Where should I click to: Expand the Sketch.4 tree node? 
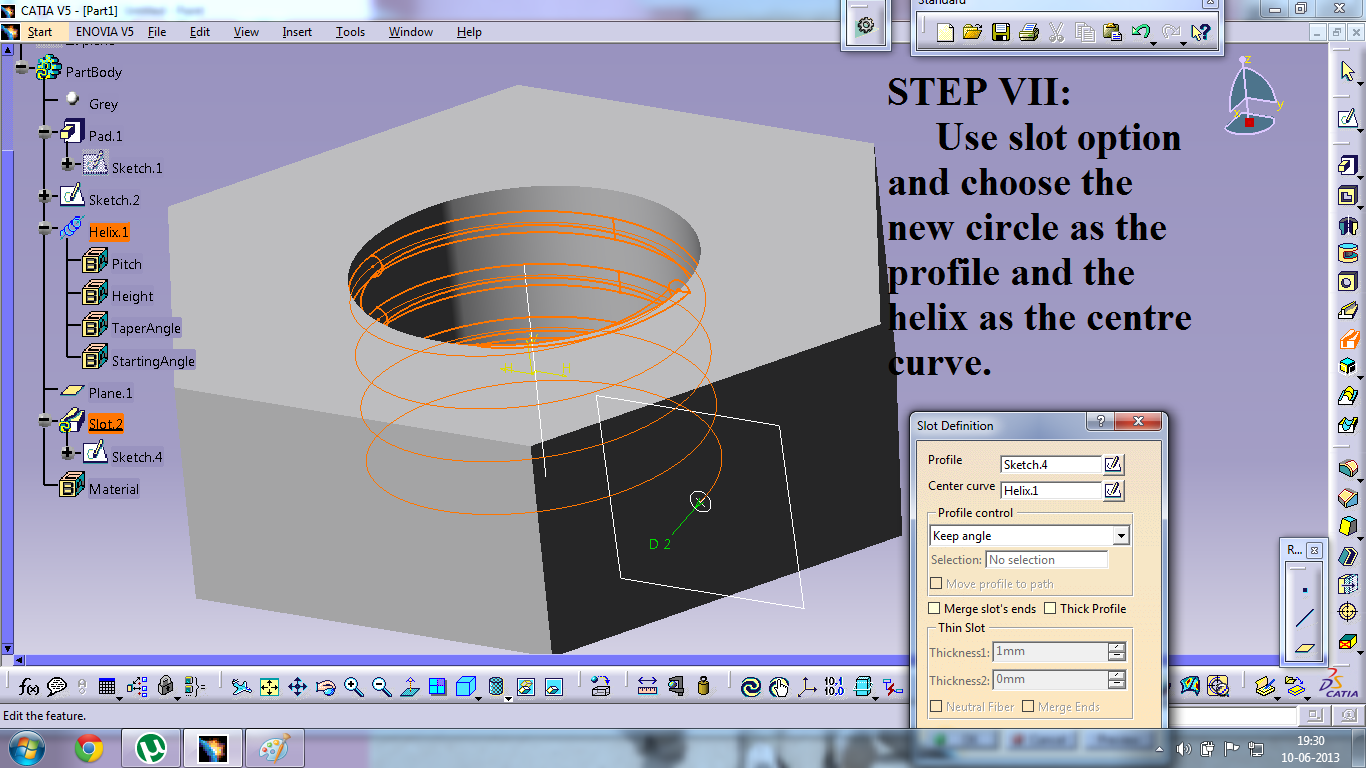tap(68, 453)
